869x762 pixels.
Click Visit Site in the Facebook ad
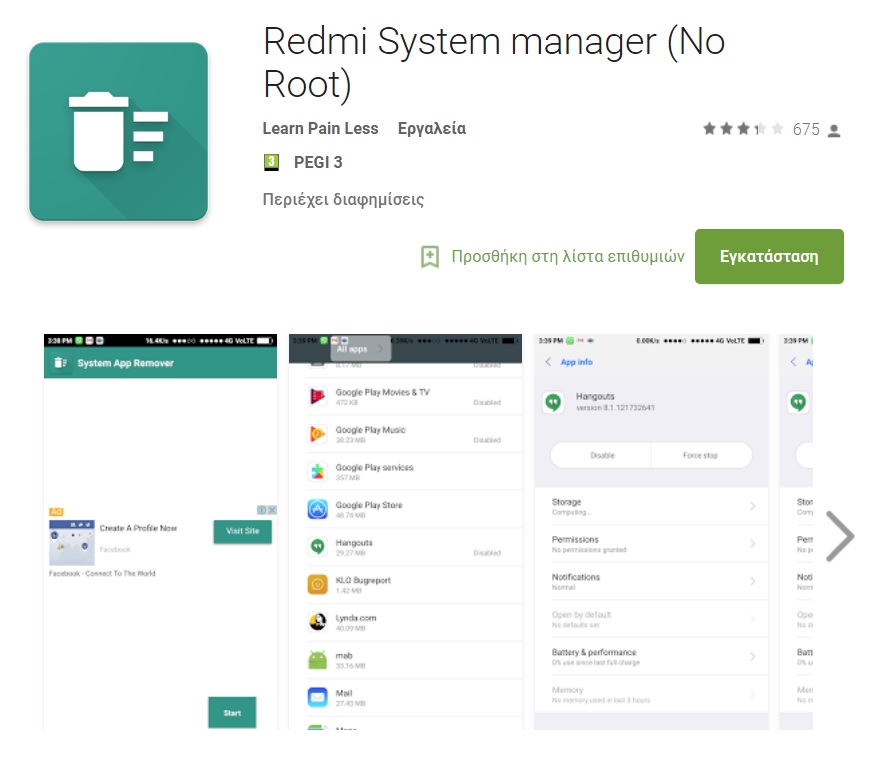242,531
